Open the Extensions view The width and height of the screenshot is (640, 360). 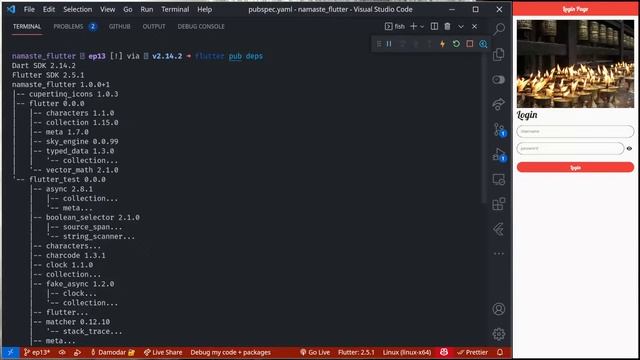tap(499, 204)
